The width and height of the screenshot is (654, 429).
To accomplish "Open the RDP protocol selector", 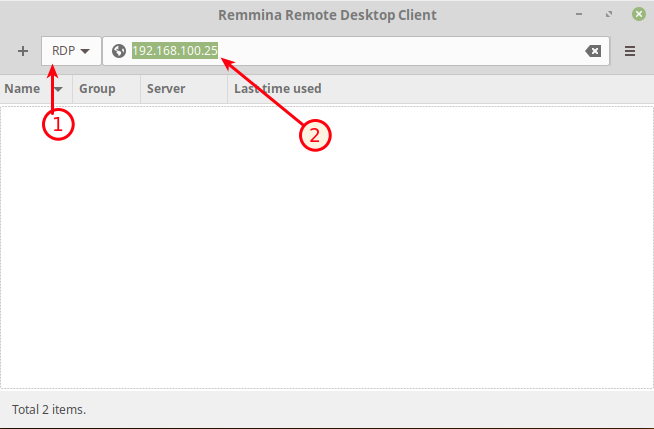I will coord(71,51).
